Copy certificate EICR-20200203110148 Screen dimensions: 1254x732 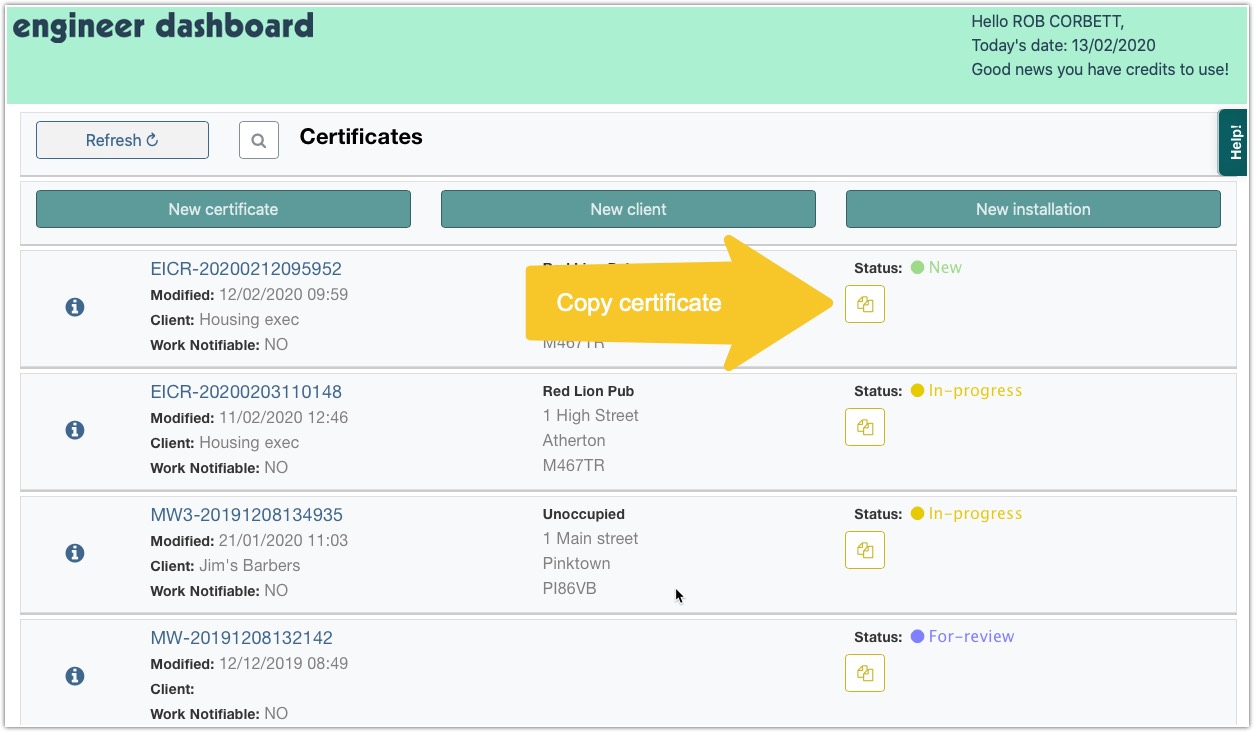coord(865,427)
